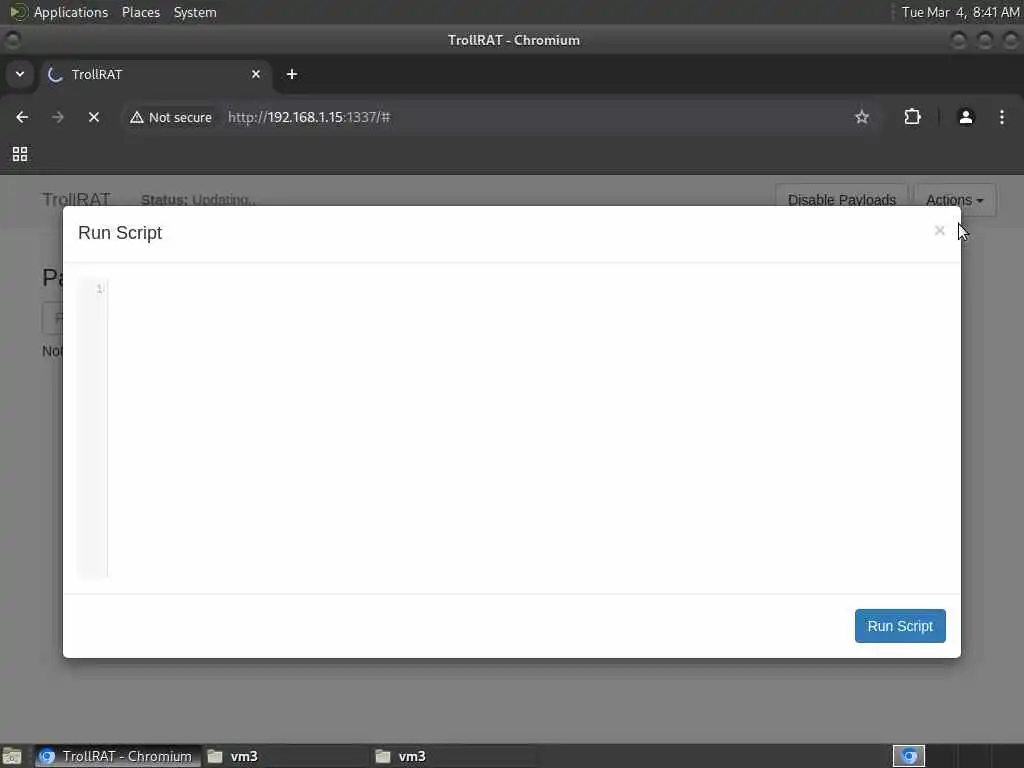Stop page loading with X icon
The image size is (1024, 768).
tap(93, 117)
